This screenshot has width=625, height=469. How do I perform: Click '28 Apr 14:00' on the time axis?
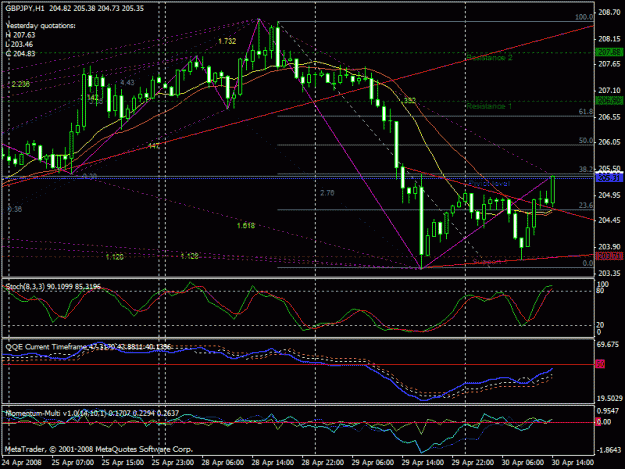coord(273,462)
